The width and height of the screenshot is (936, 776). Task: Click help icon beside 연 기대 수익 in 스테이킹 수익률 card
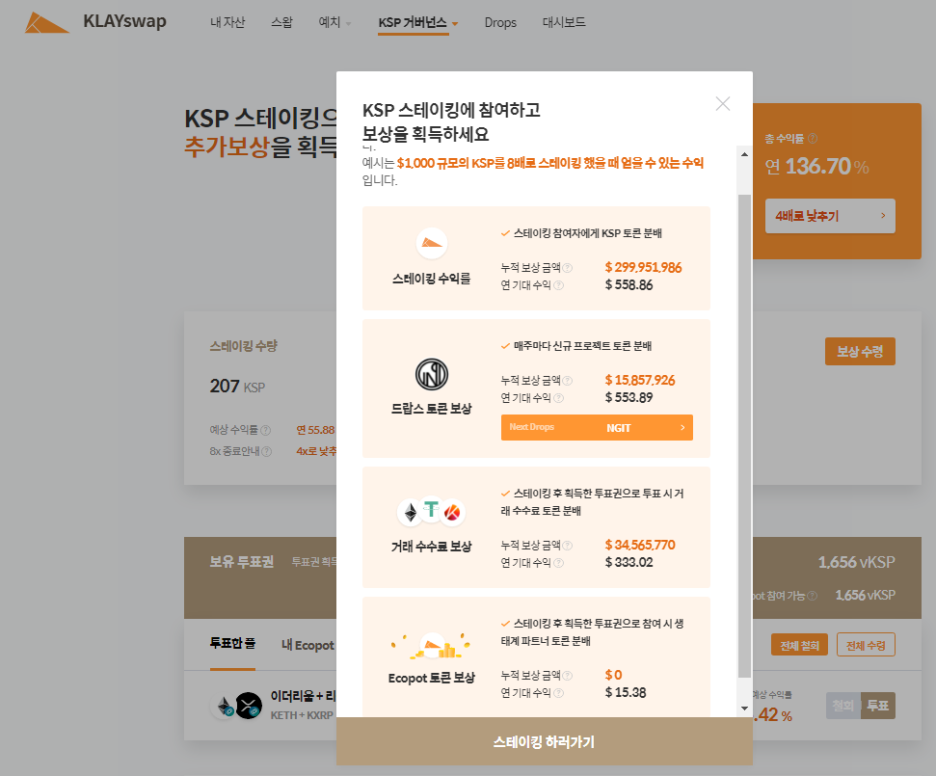(x=558, y=285)
